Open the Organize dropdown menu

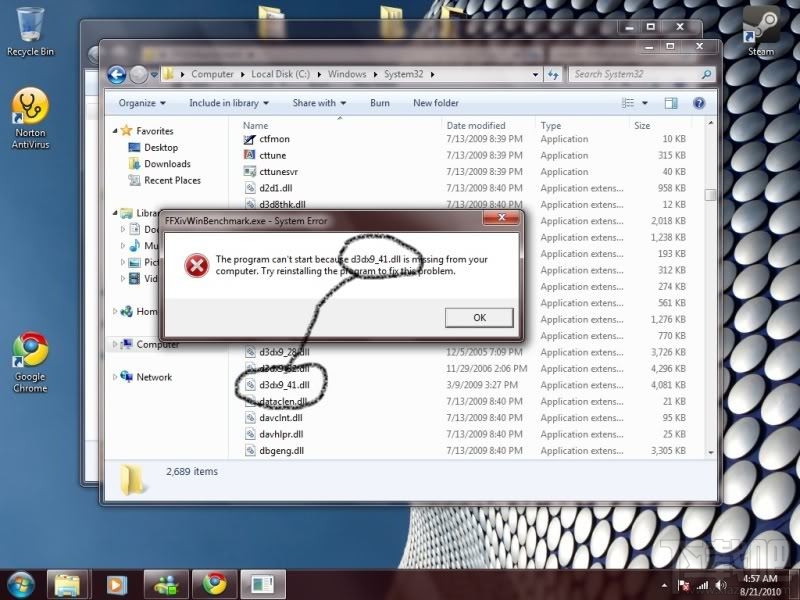point(142,103)
